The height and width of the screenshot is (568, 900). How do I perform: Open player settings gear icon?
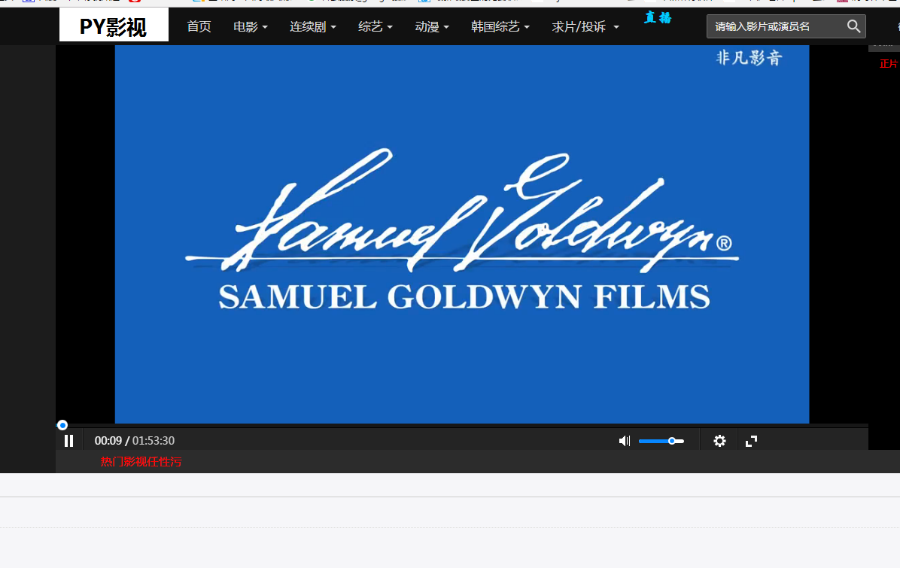719,441
